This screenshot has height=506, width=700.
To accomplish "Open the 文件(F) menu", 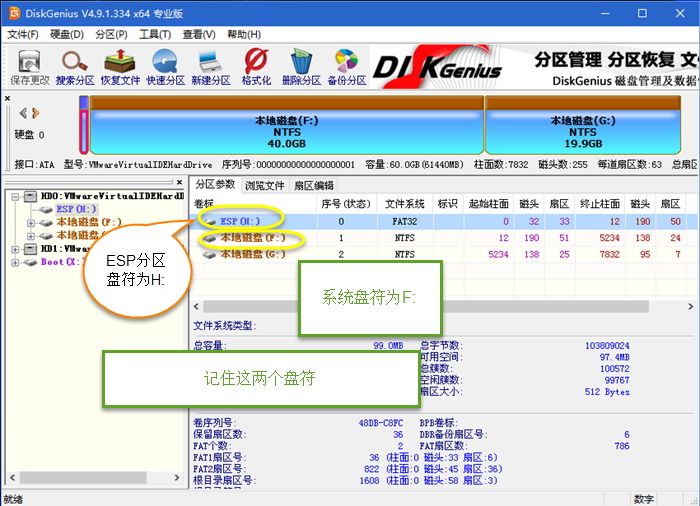I will 23,34.
